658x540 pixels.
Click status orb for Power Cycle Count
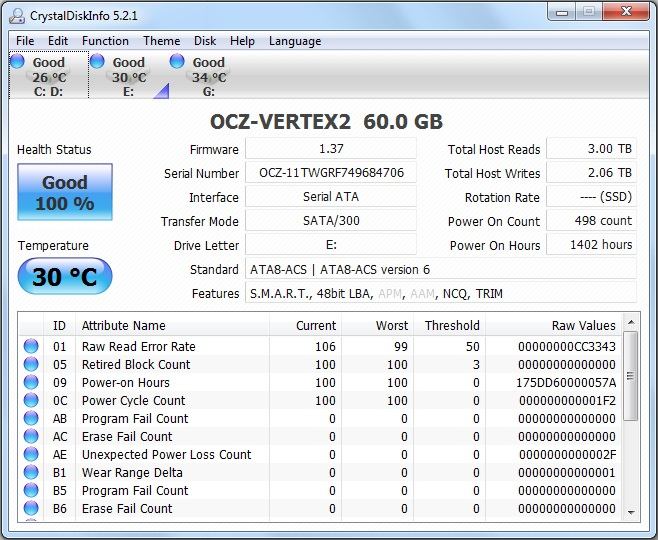click(31, 400)
